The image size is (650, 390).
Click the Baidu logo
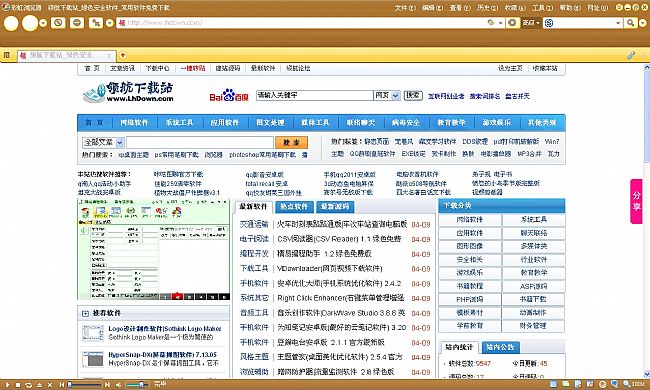[x=228, y=96]
